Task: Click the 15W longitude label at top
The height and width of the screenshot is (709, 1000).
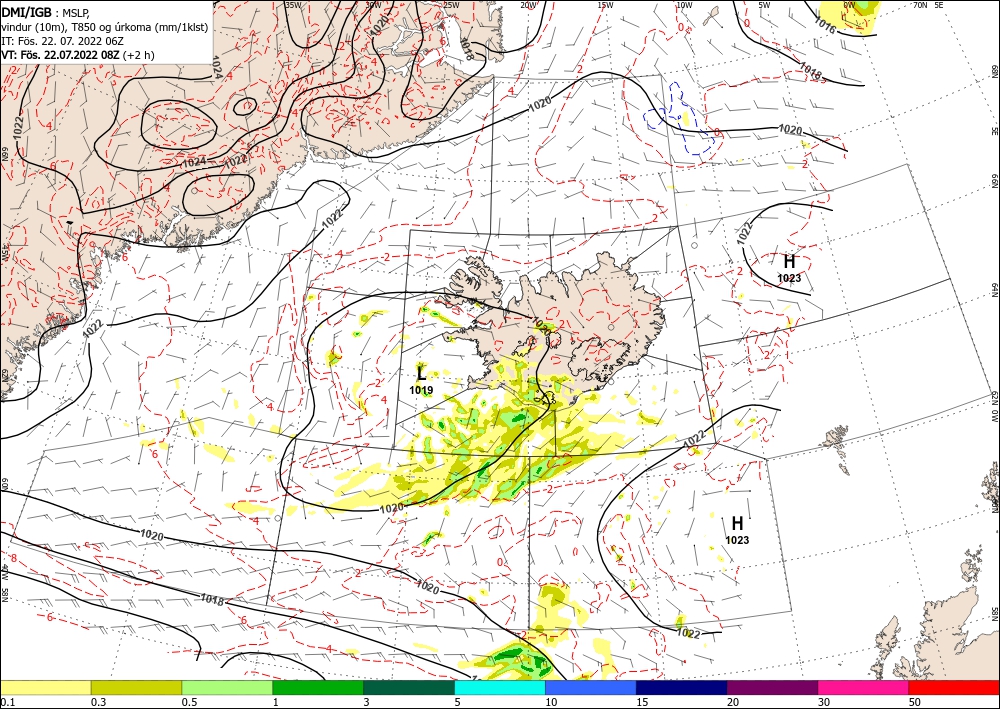Action: (605, 5)
